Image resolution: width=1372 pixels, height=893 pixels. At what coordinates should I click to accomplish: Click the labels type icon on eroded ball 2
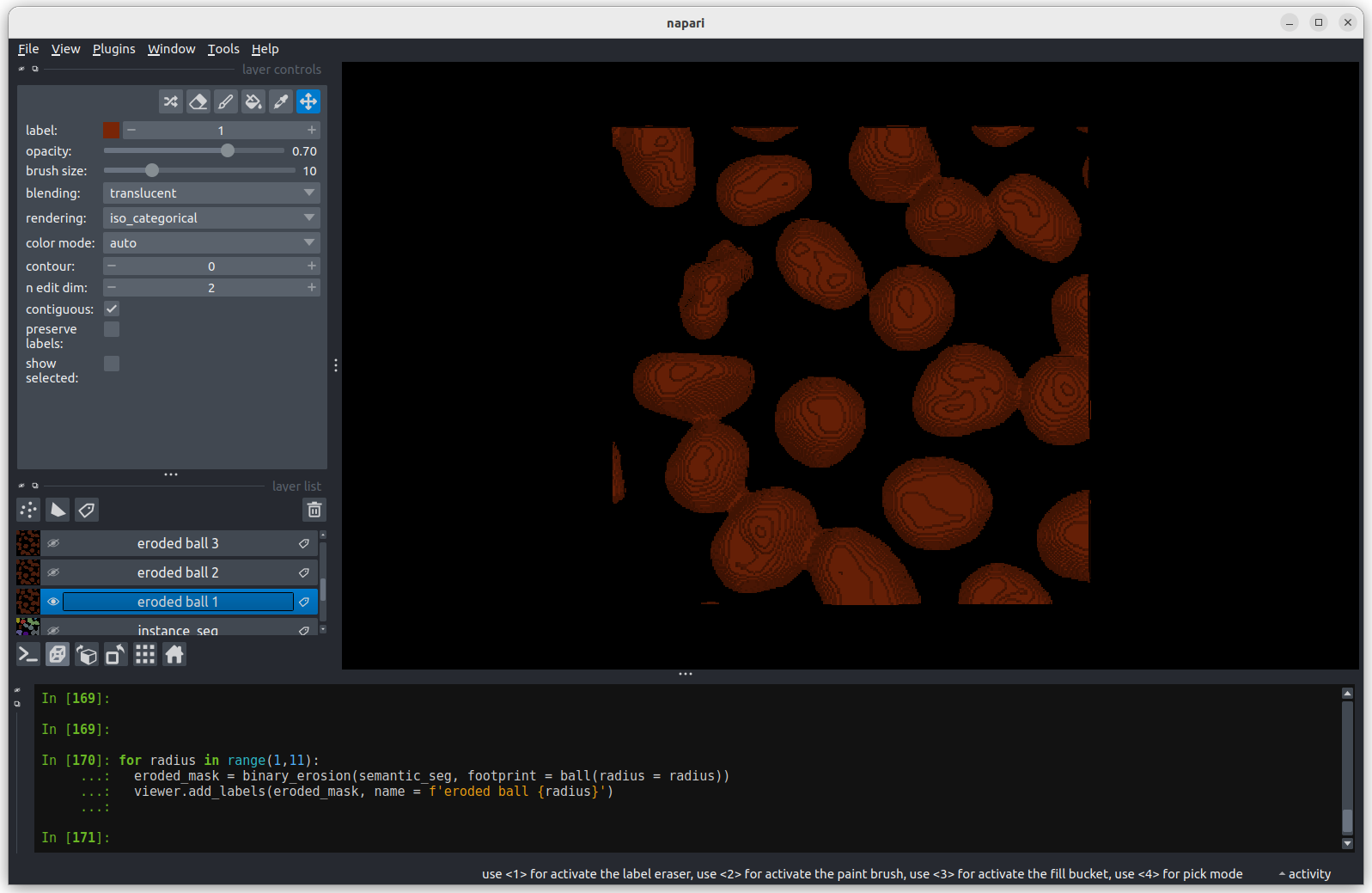click(x=304, y=572)
